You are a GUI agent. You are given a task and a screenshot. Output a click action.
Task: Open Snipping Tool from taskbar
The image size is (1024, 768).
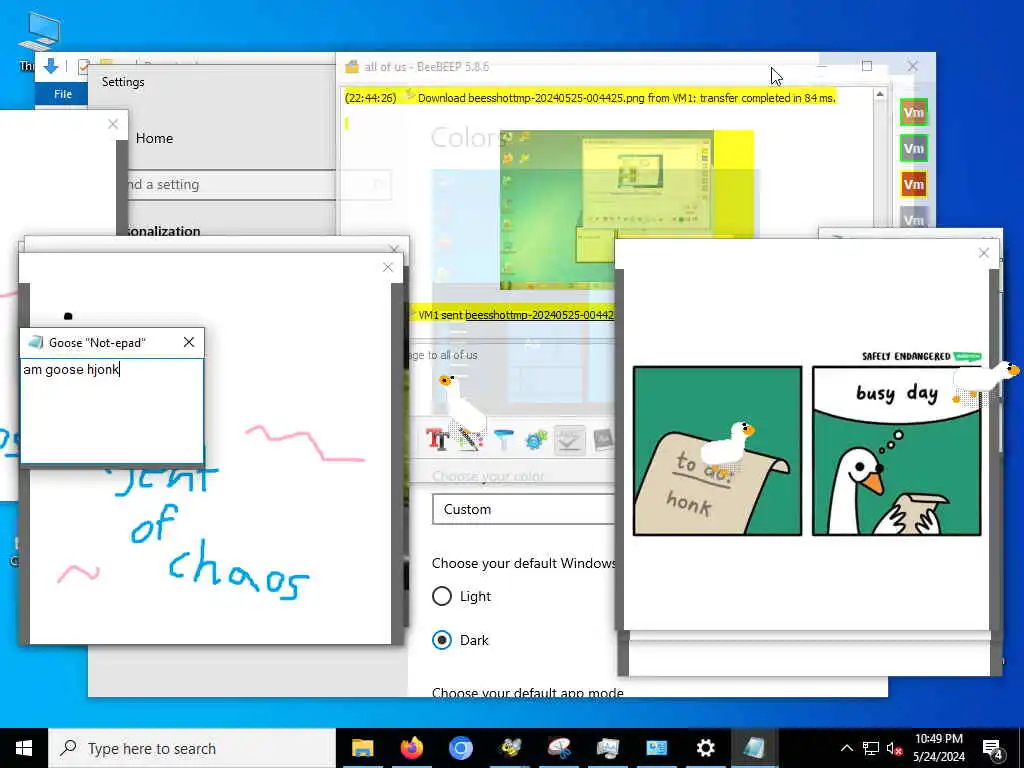click(x=559, y=748)
